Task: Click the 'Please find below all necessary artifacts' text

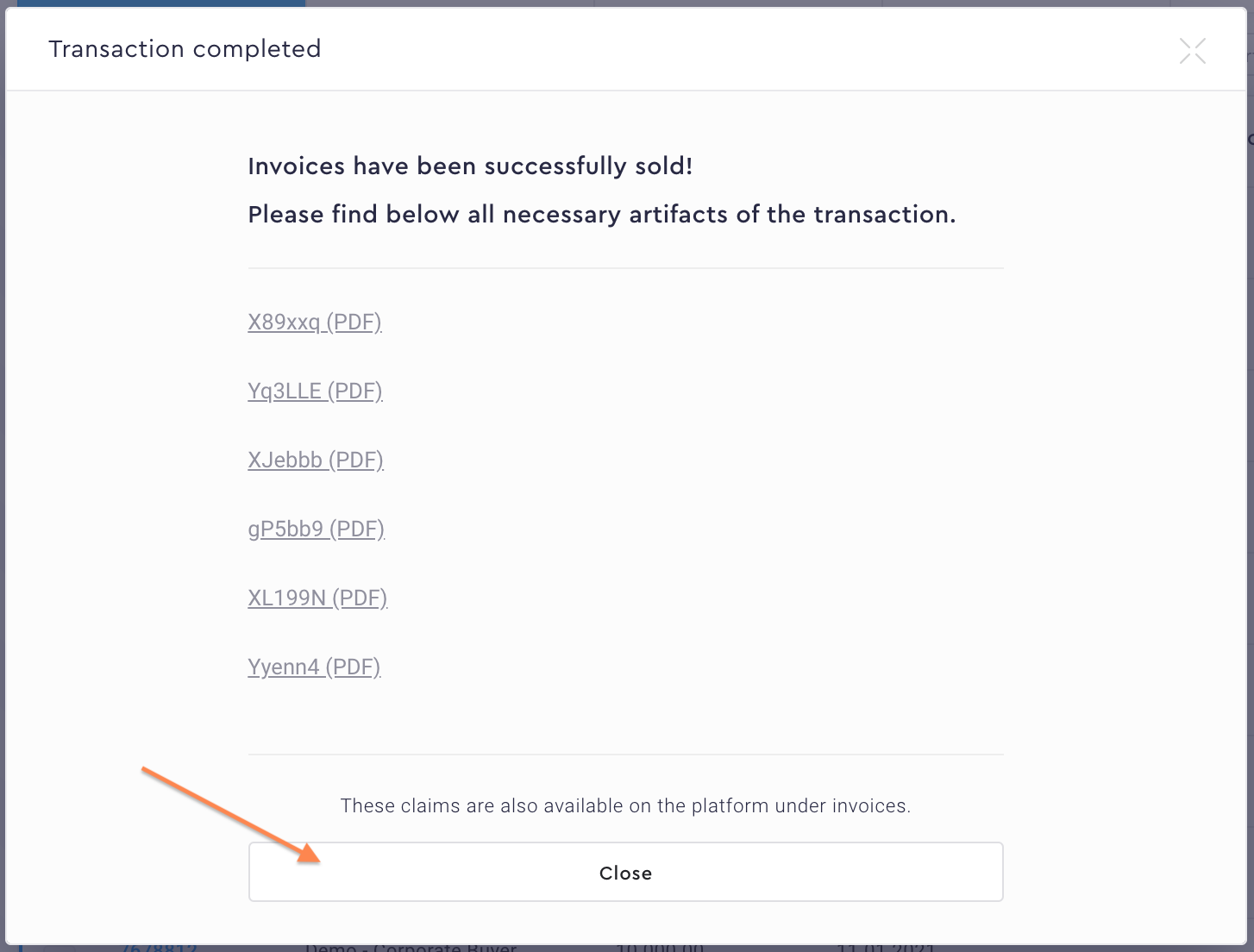Action: (x=601, y=215)
